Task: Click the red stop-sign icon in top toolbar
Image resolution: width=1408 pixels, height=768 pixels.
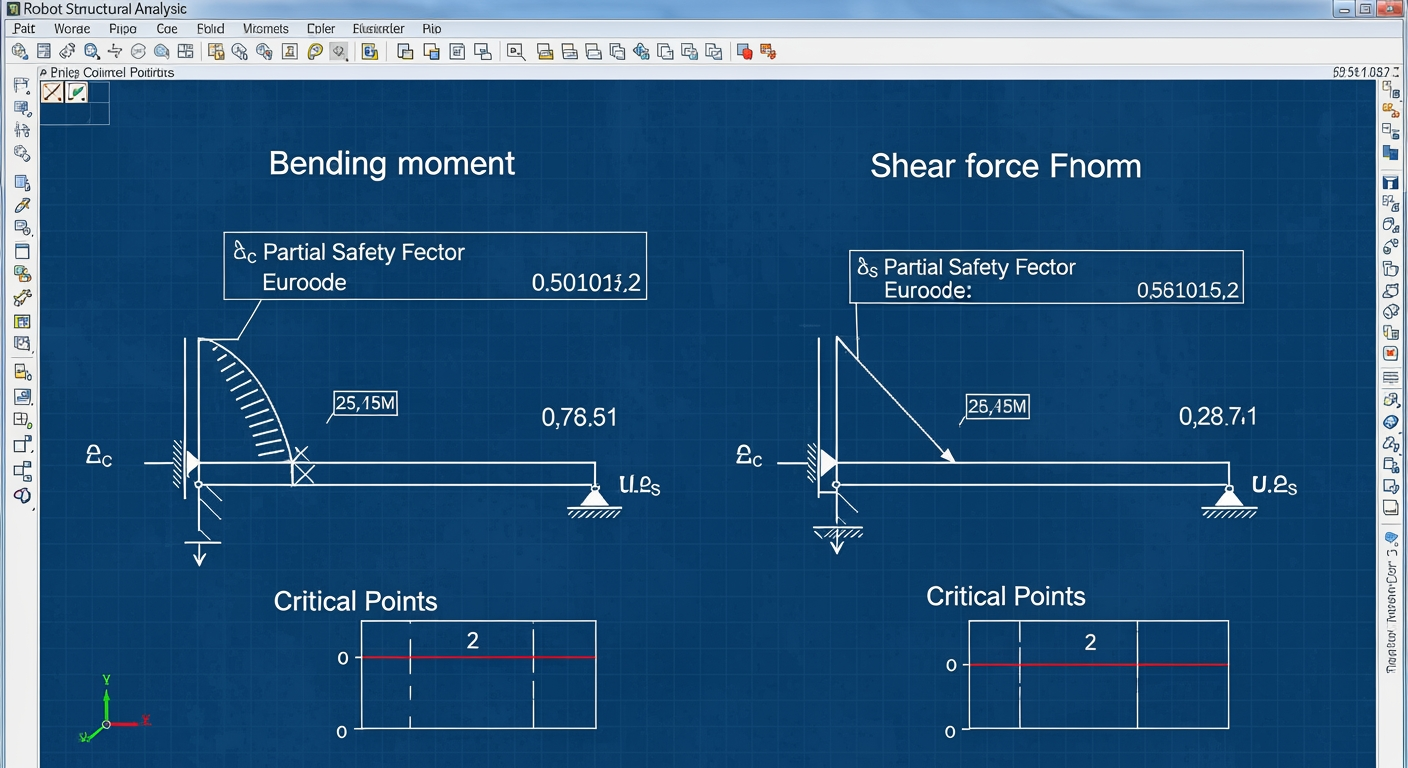Action: point(743,50)
